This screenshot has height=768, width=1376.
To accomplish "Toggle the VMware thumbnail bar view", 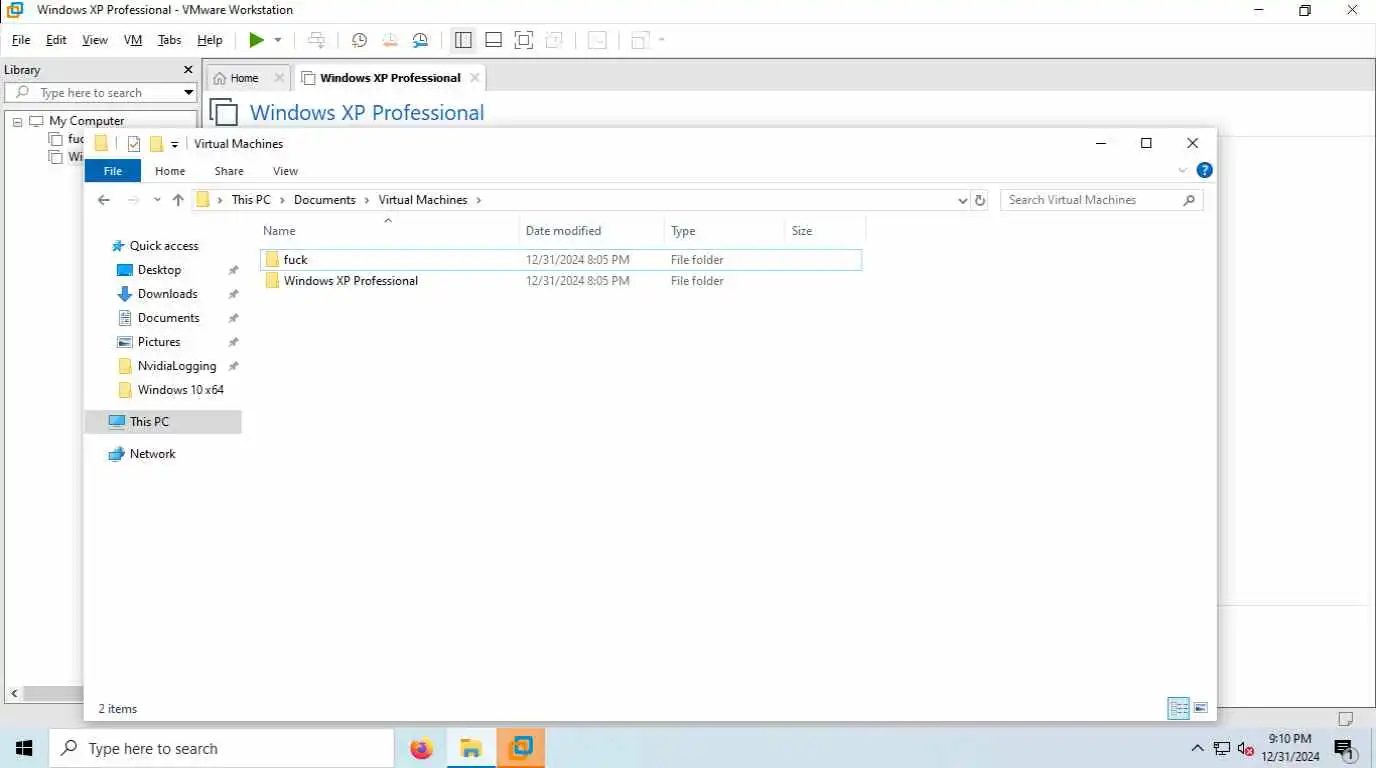I will 493,40.
